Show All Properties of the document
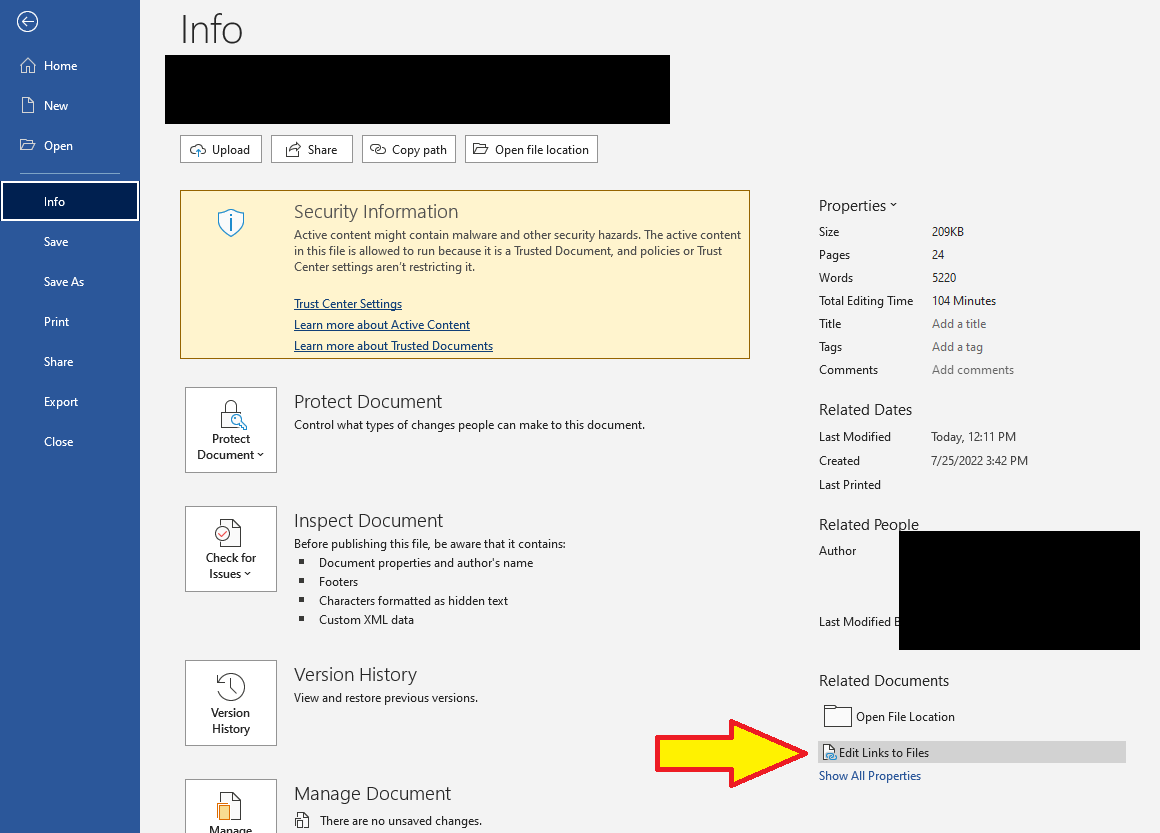The width and height of the screenshot is (1160, 833). [869, 775]
